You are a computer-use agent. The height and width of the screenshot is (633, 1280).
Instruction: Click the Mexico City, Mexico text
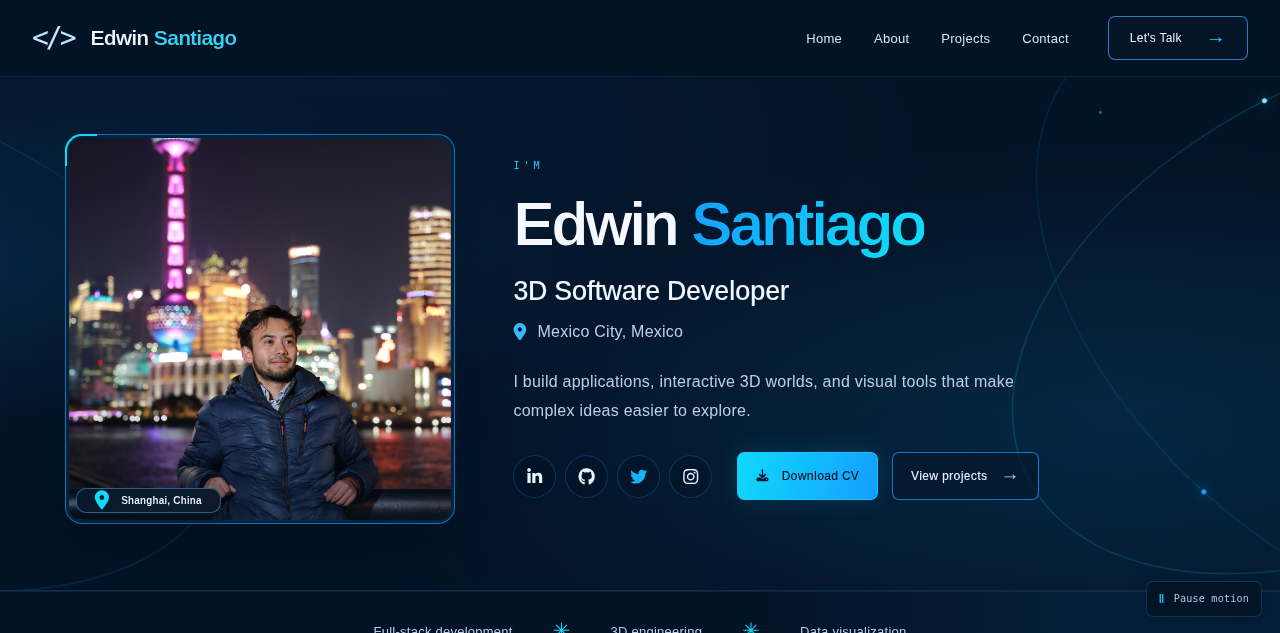coord(610,332)
